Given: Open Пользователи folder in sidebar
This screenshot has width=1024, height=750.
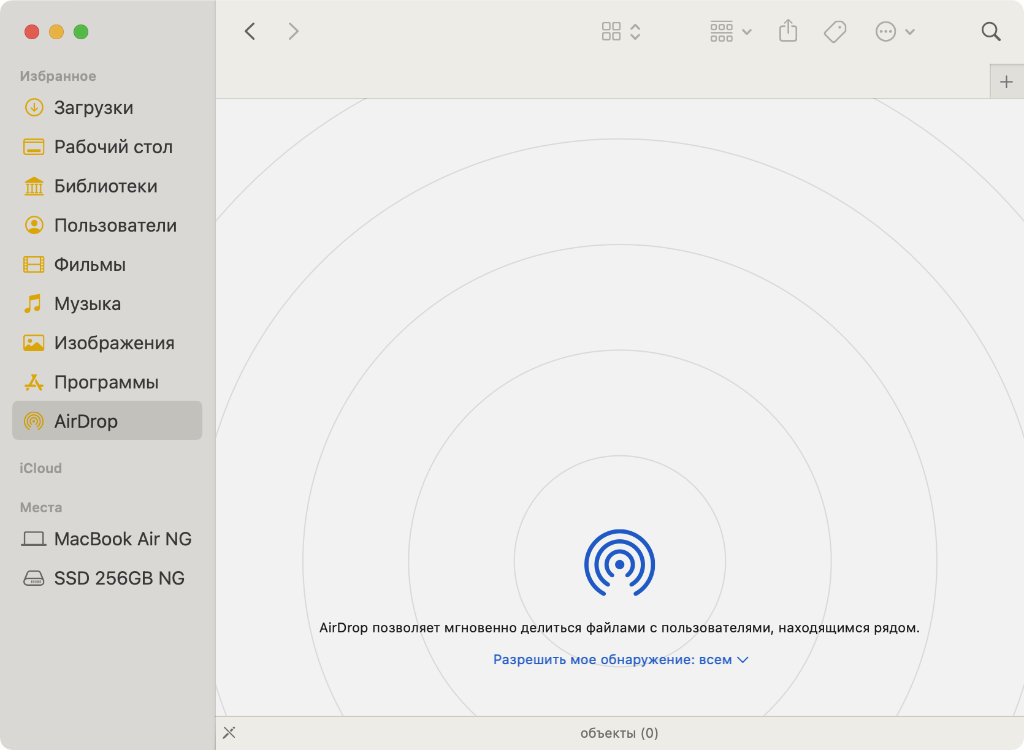Looking at the screenshot, I should click(x=115, y=225).
